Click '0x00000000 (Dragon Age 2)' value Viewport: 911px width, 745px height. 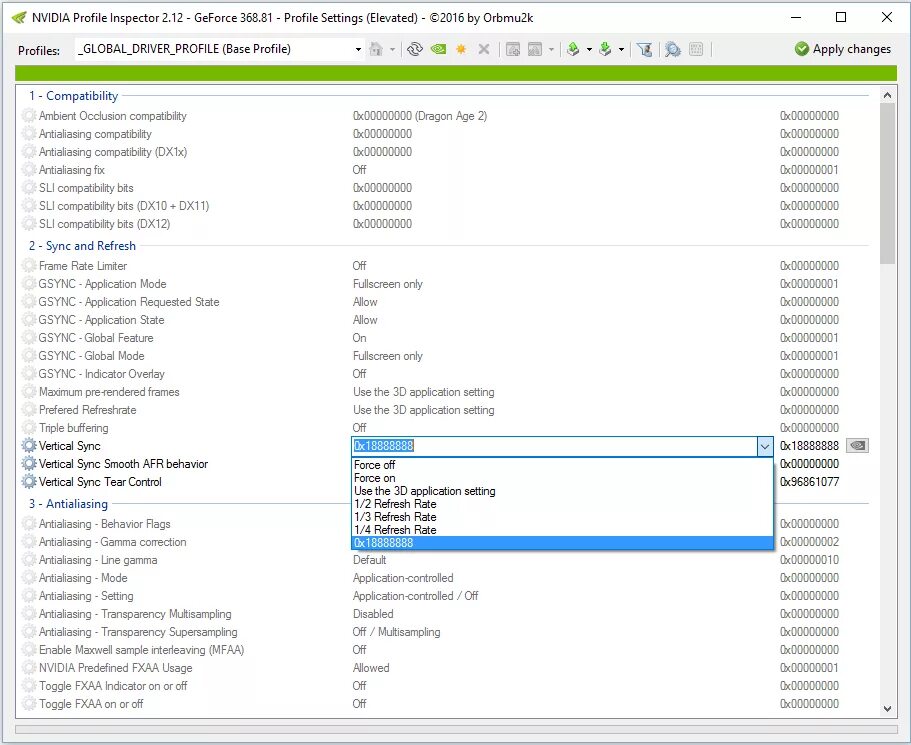pos(419,116)
